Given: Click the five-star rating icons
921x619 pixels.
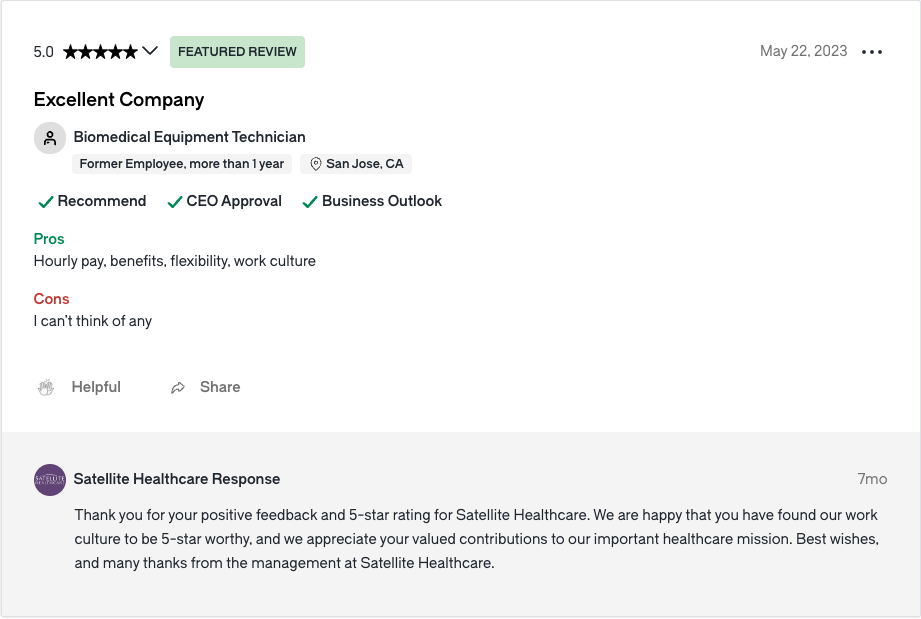Looking at the screenshot, I should coord(100,52).
